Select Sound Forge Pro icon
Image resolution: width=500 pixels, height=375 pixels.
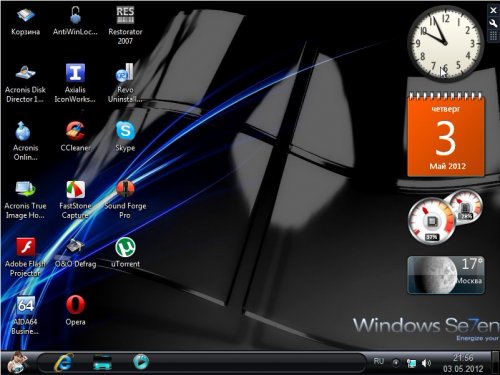(125, 199)
